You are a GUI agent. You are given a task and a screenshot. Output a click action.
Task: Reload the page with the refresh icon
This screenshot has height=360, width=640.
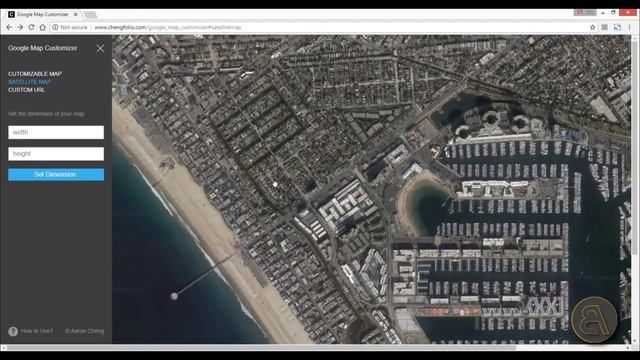coord(31,27)
